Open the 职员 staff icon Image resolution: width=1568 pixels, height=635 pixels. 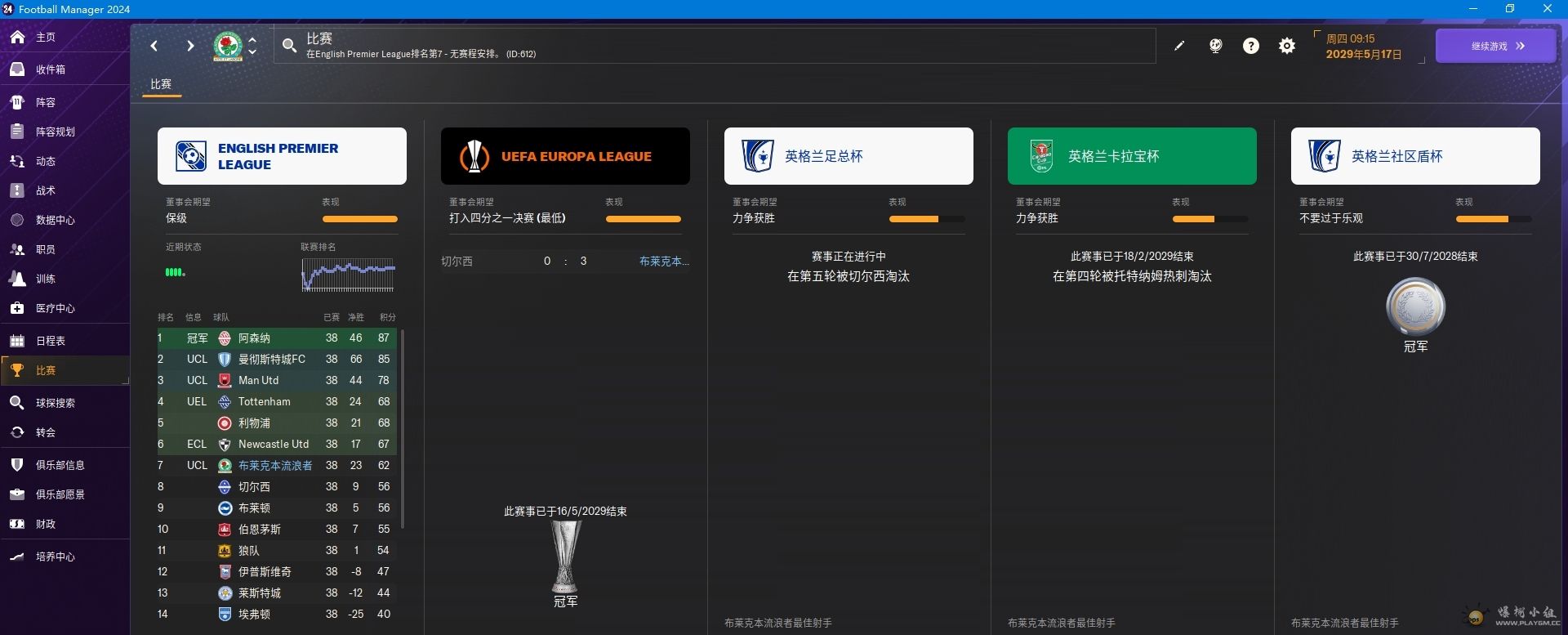point(17,249)
